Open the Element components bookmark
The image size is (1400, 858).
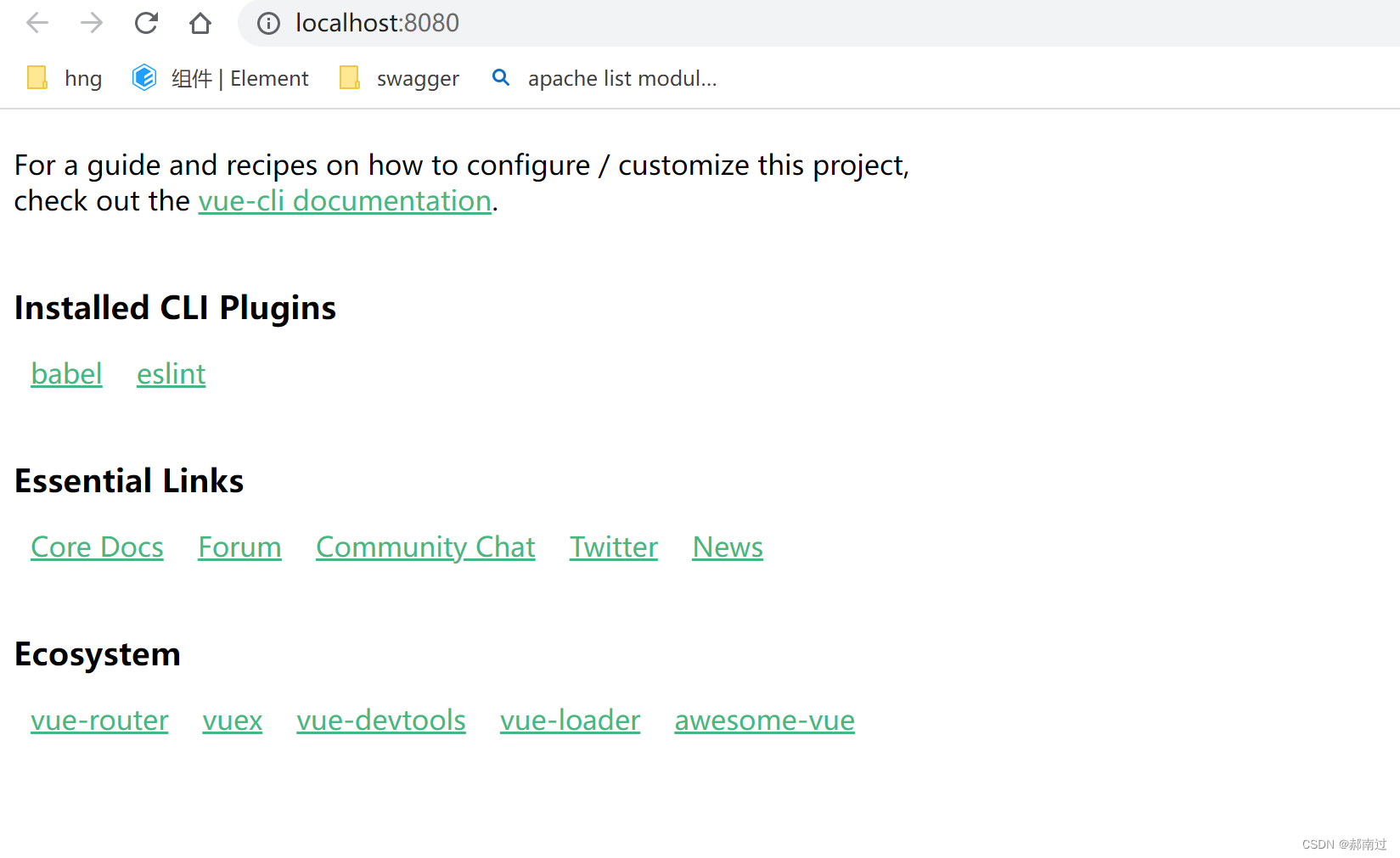click(221, 78)
